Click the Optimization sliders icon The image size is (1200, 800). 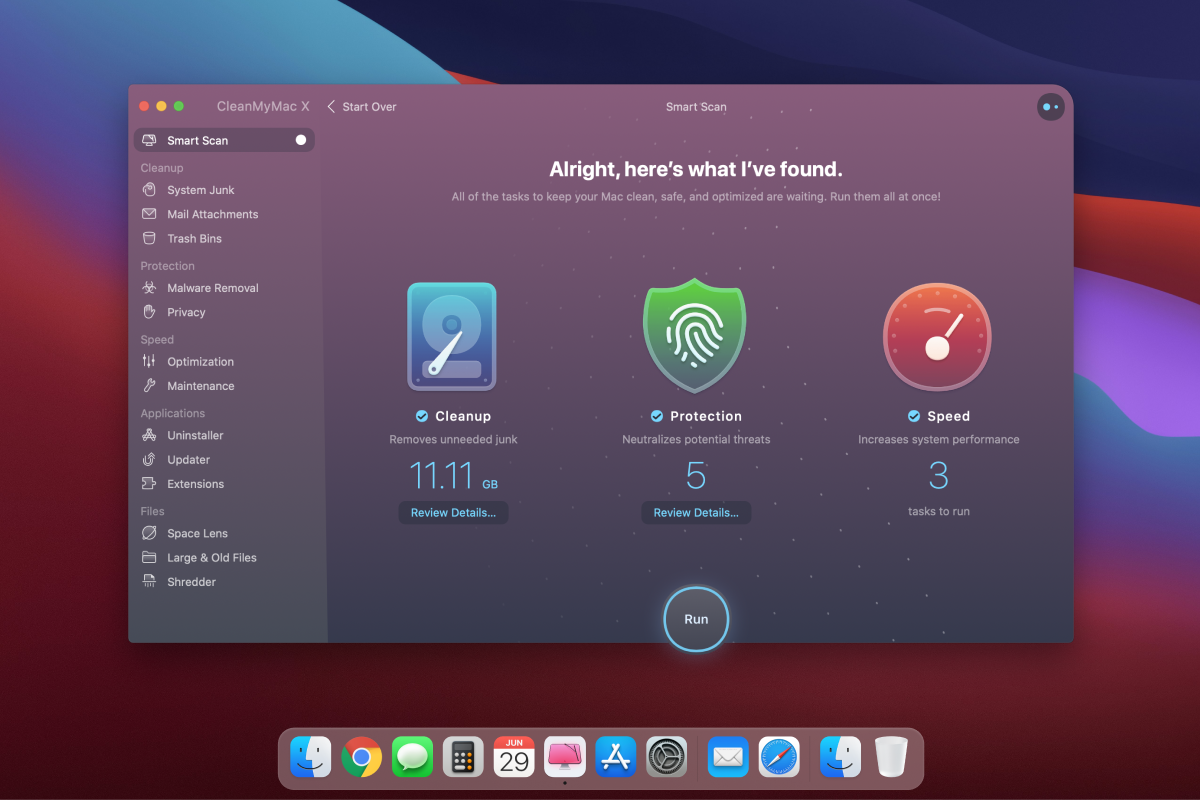tap(149, 362)
